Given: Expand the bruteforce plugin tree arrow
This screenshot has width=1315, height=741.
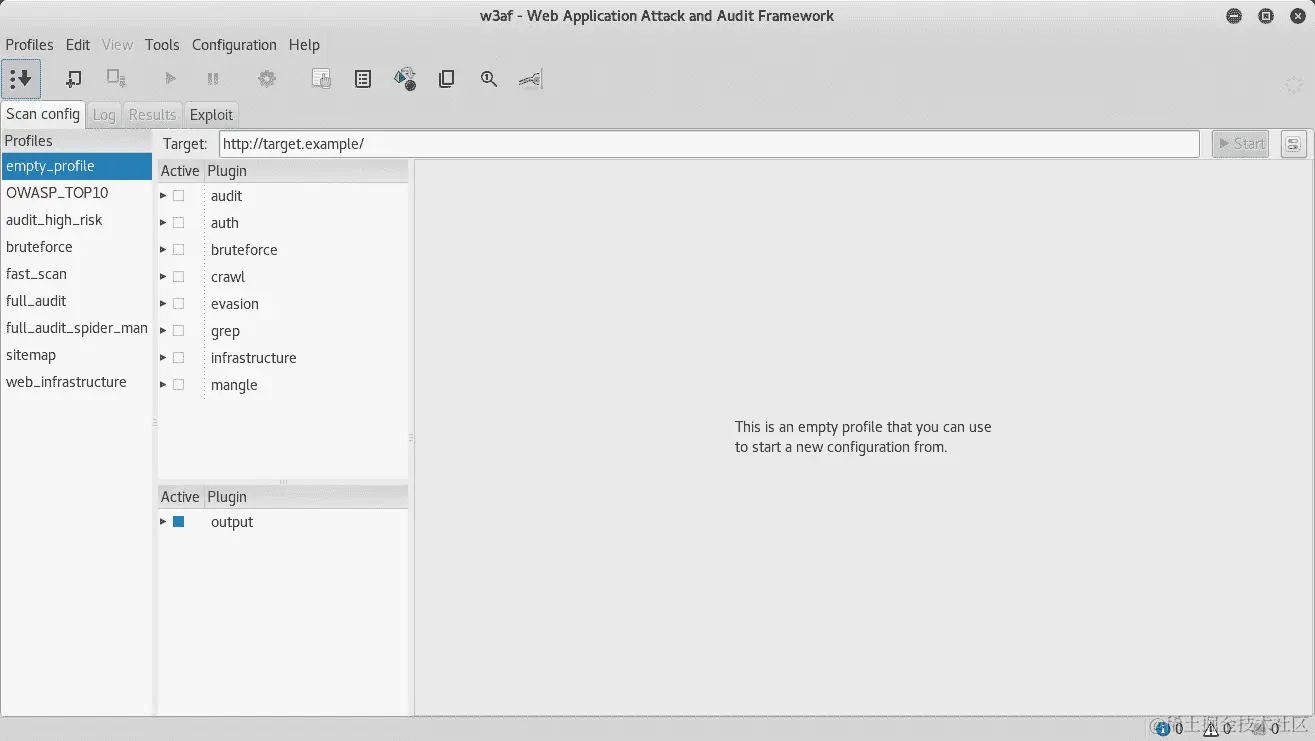Looking at the screenshot, I should 163,250.
